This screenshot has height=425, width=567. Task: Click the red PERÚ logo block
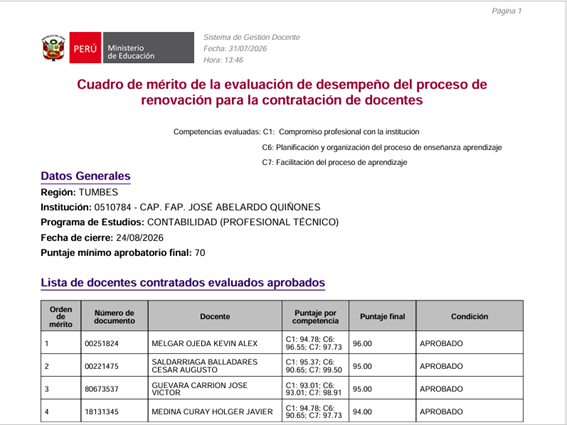(85, 47)
